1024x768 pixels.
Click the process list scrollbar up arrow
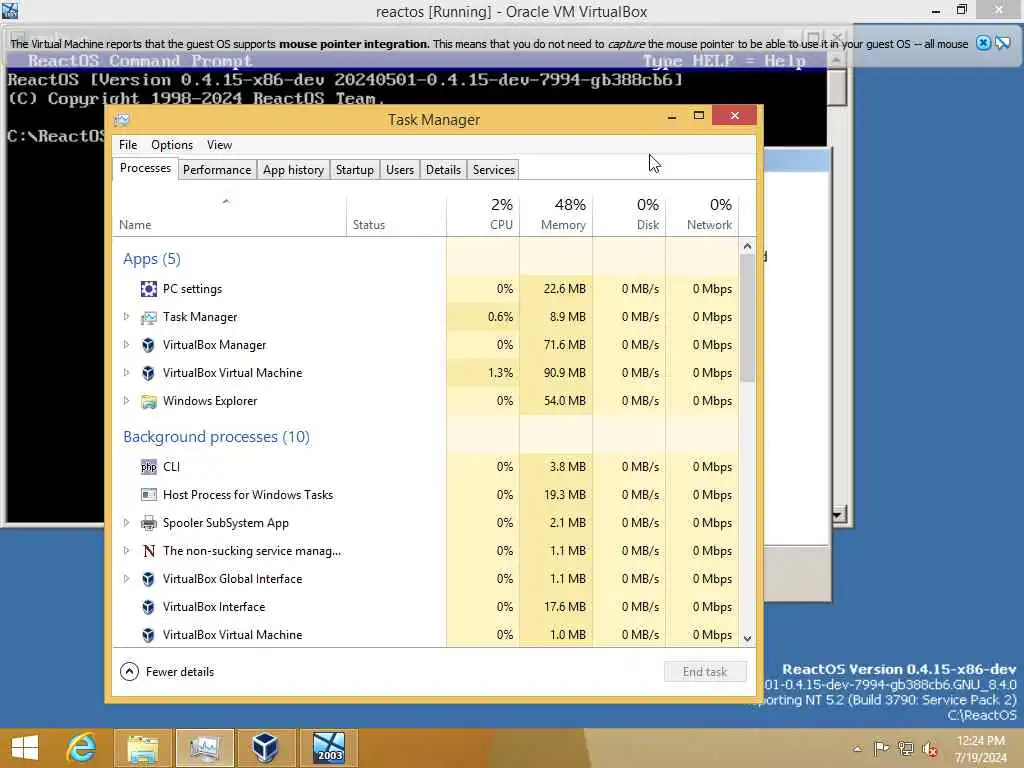(748, 246)
